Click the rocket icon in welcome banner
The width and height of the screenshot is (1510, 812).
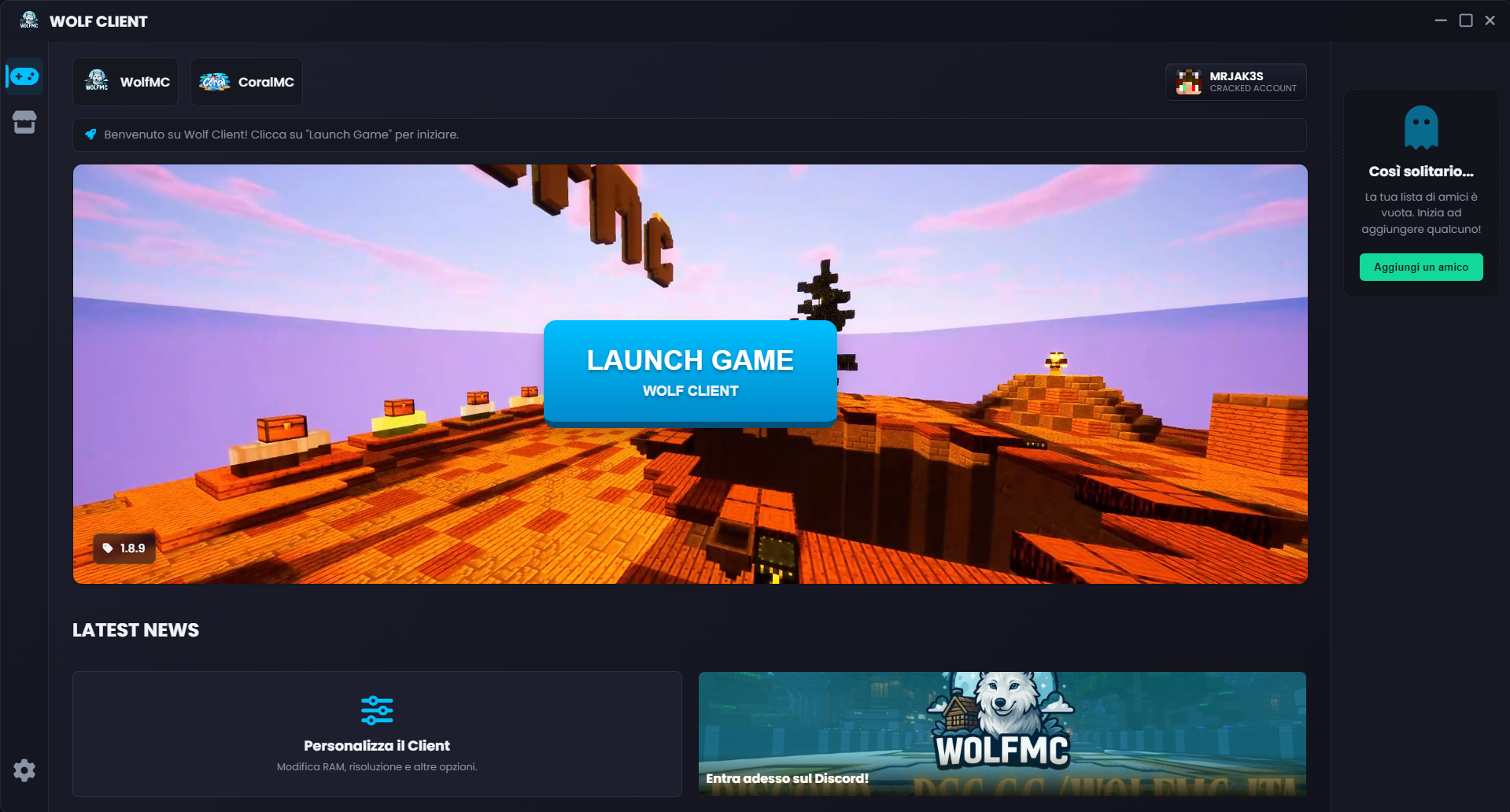click(x=90, y=135)
